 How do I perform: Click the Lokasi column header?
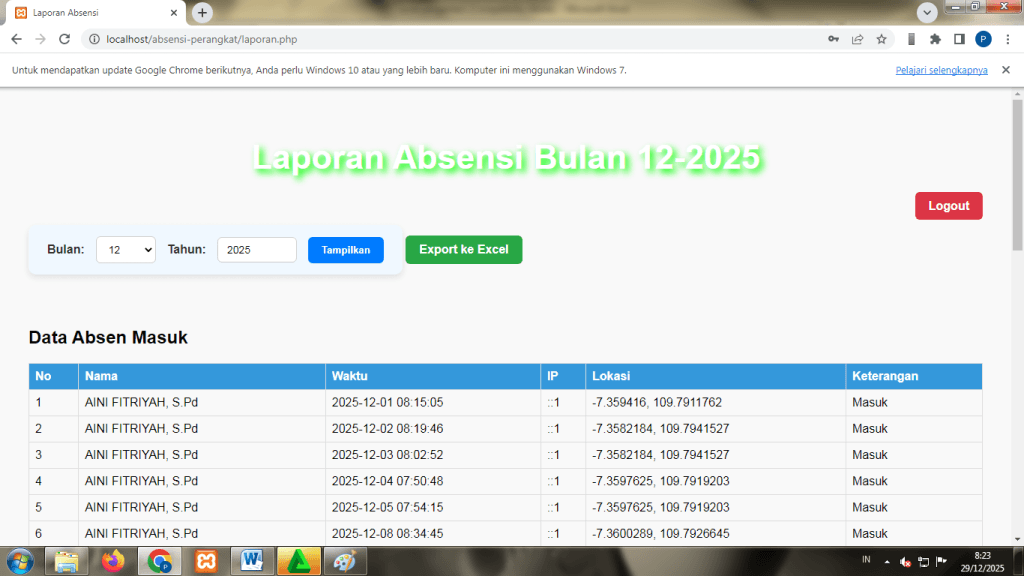point(716,376)
